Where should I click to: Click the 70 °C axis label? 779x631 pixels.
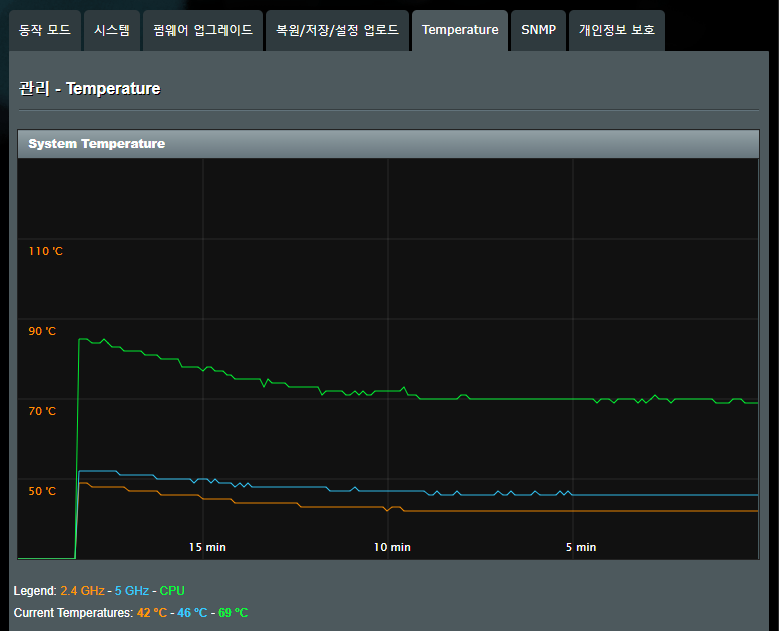[42, 411]
